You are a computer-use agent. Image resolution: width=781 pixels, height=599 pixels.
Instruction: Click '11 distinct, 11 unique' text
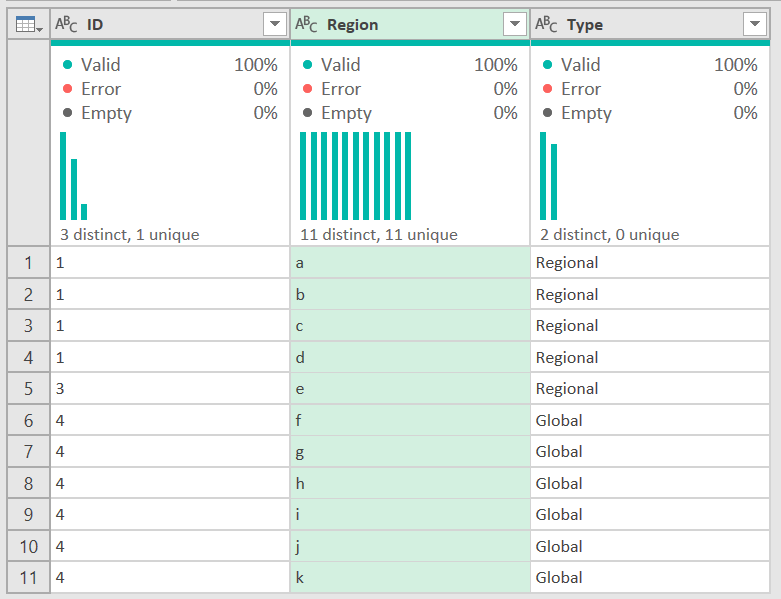point(379,235)
